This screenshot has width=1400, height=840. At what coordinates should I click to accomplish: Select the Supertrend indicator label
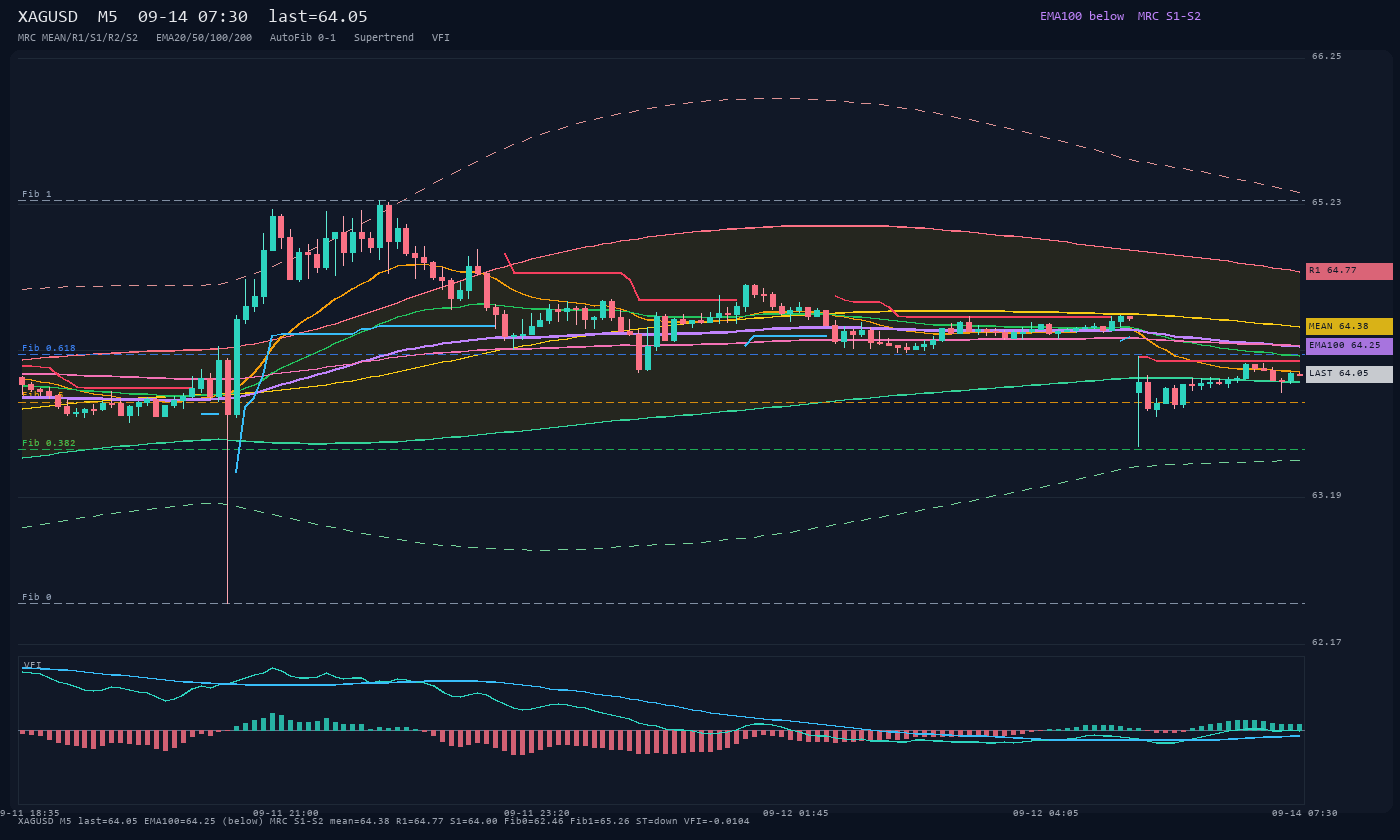pos(384,38)
